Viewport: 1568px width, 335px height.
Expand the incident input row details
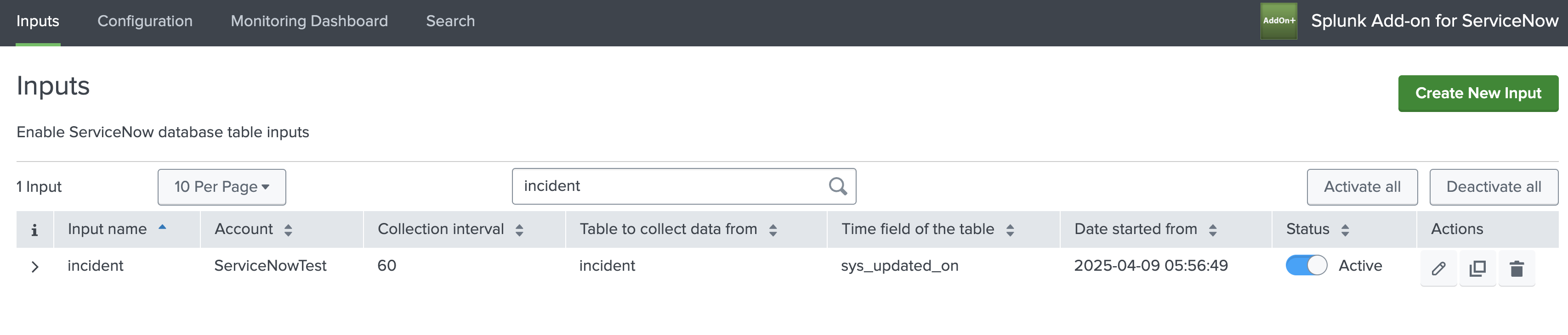tap(34, 266)
